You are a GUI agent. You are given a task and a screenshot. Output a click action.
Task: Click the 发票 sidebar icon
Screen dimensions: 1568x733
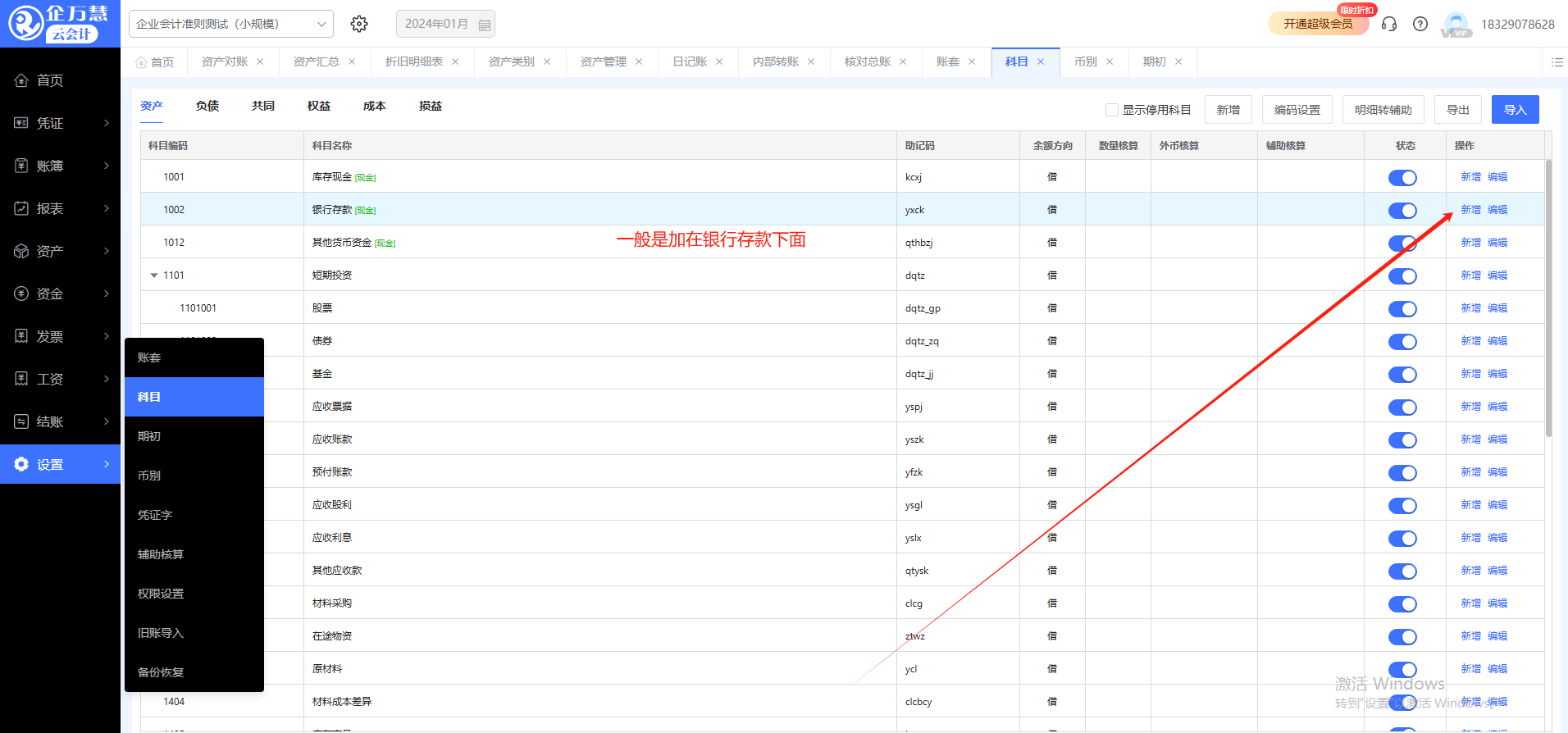click(21, 336)
